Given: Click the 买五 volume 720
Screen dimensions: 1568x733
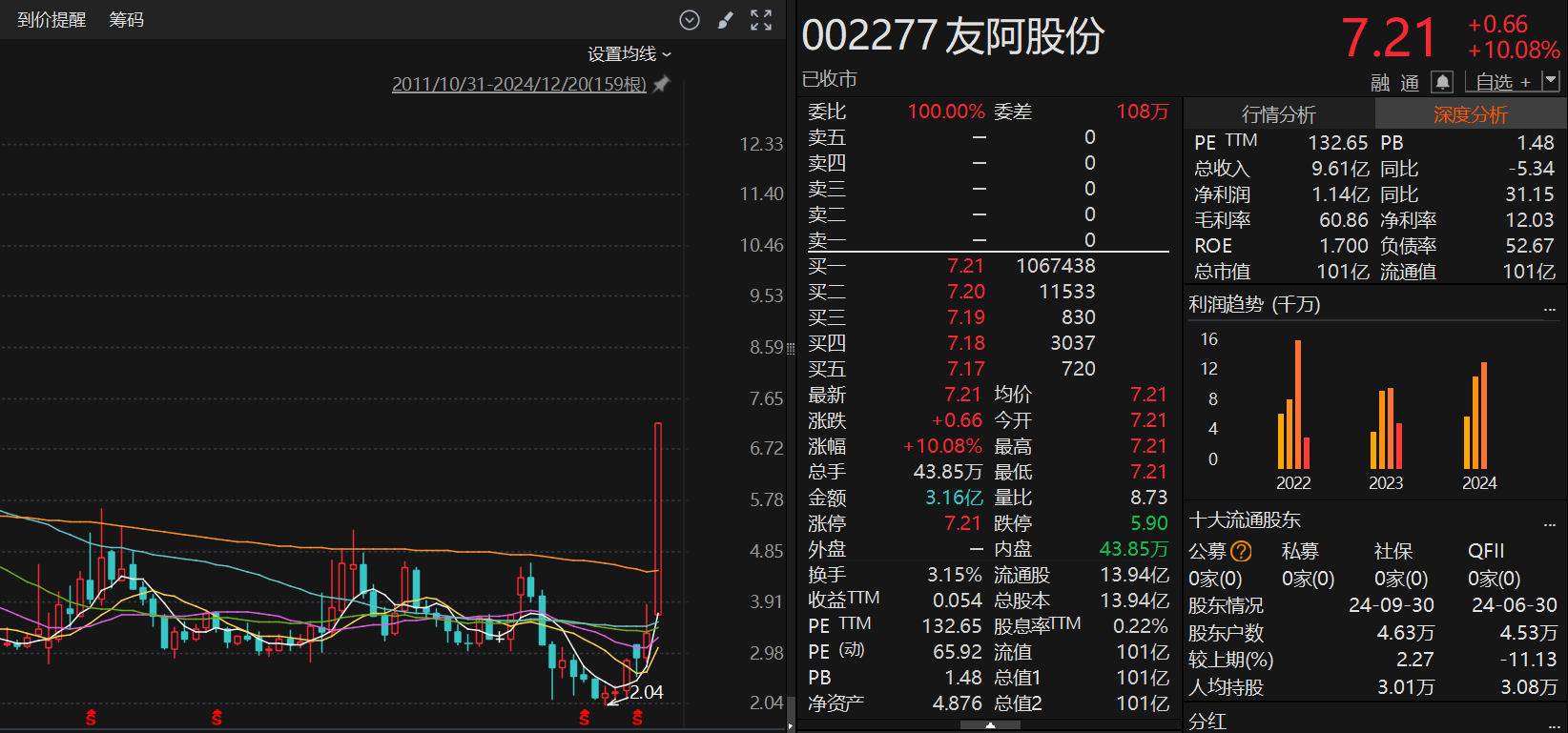Looking at the screenshot, I should coord(1078,369).
